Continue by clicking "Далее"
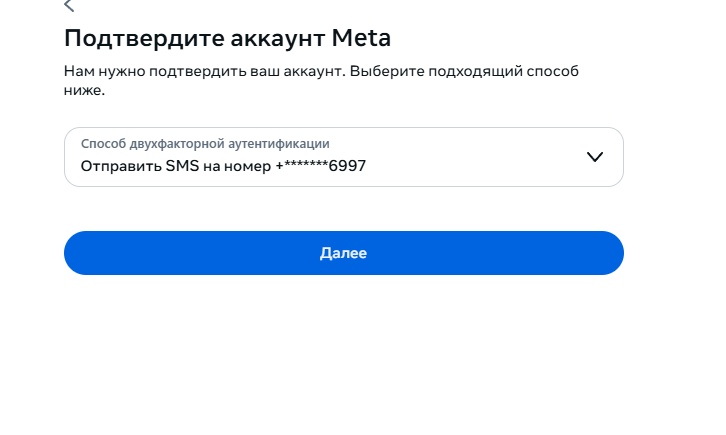 (343, 253)
